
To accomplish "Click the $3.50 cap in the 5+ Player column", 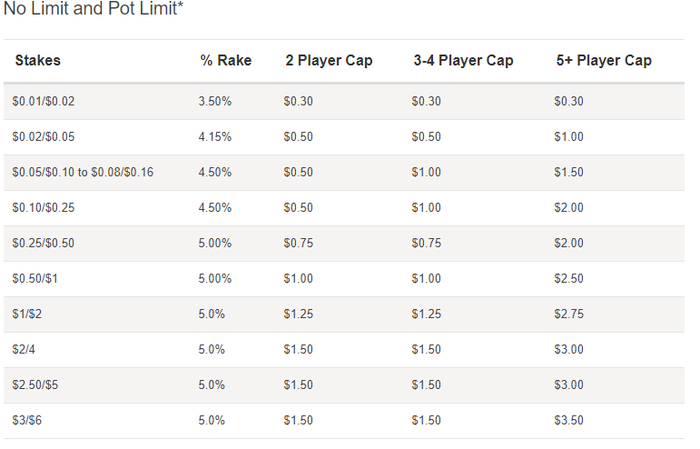I will click(569, 421).
